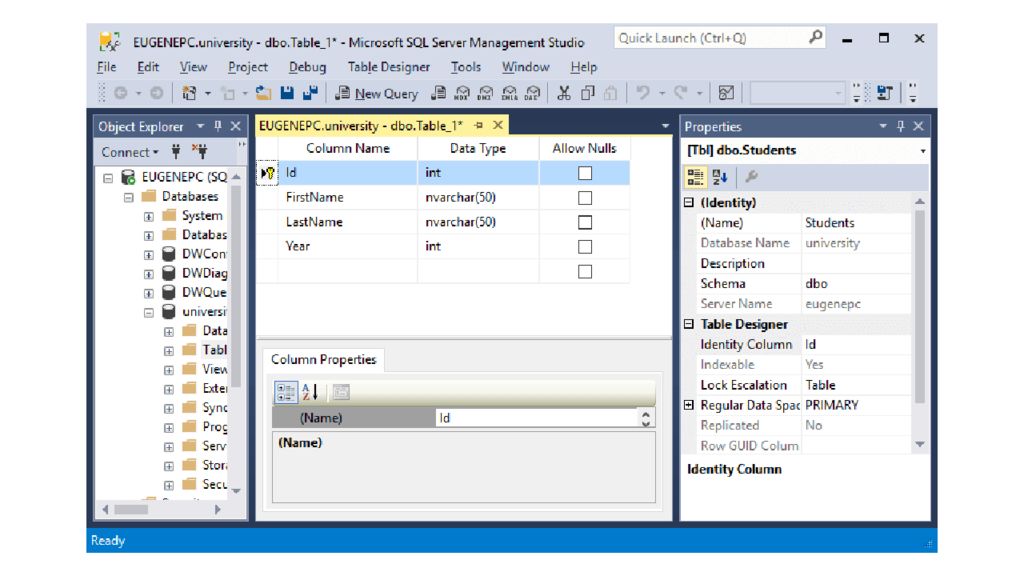Click the Property Pages wrench icon
The height and width of the screenshot is (576, 1024).
point(752,176)
